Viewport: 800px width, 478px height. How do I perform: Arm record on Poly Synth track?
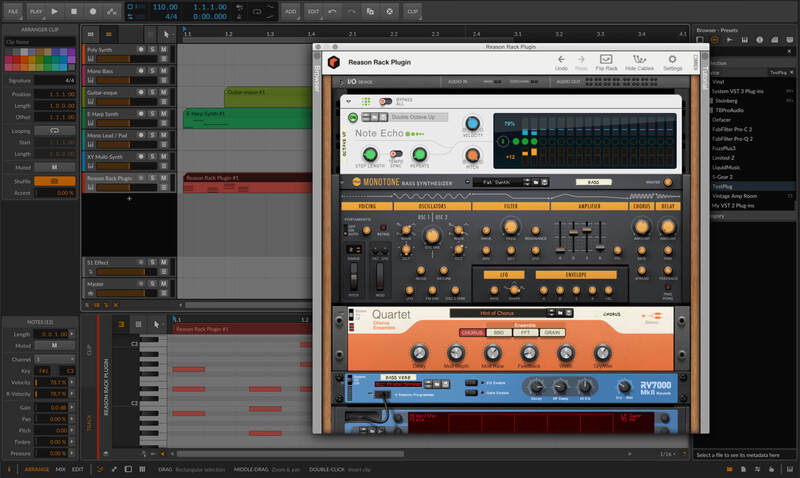tap(141, 49)
